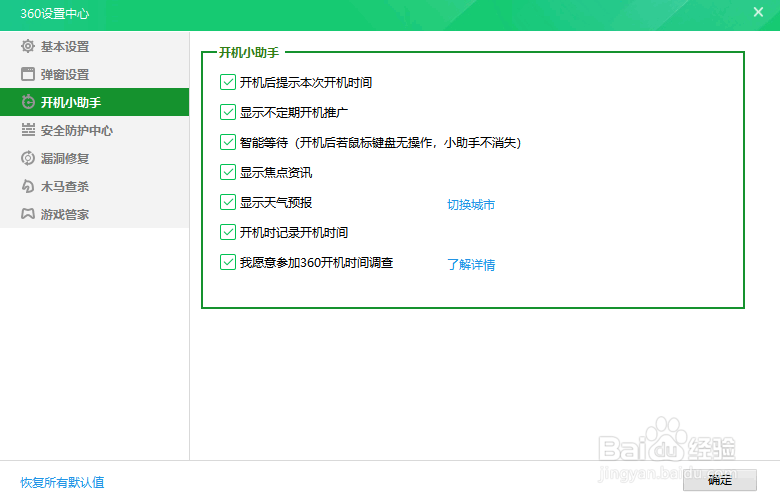780x500 pixels.
Task: Disable 显示焦点资讯 checkbox
Action: click(x=228, y=172)
